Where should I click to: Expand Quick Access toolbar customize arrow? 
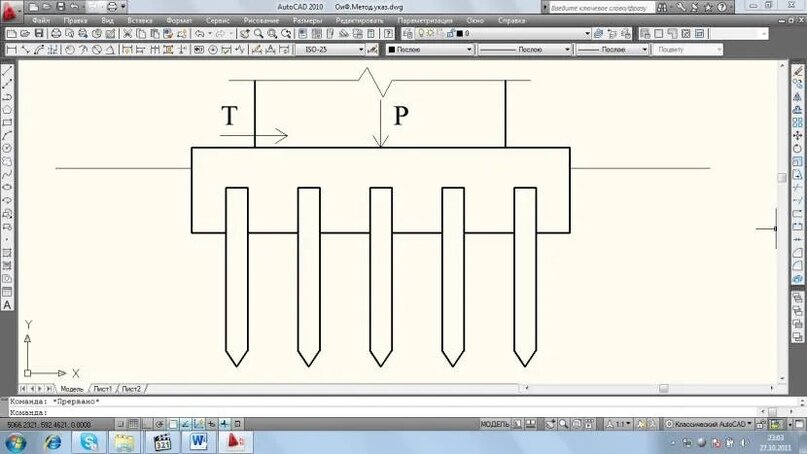point(124,7)
